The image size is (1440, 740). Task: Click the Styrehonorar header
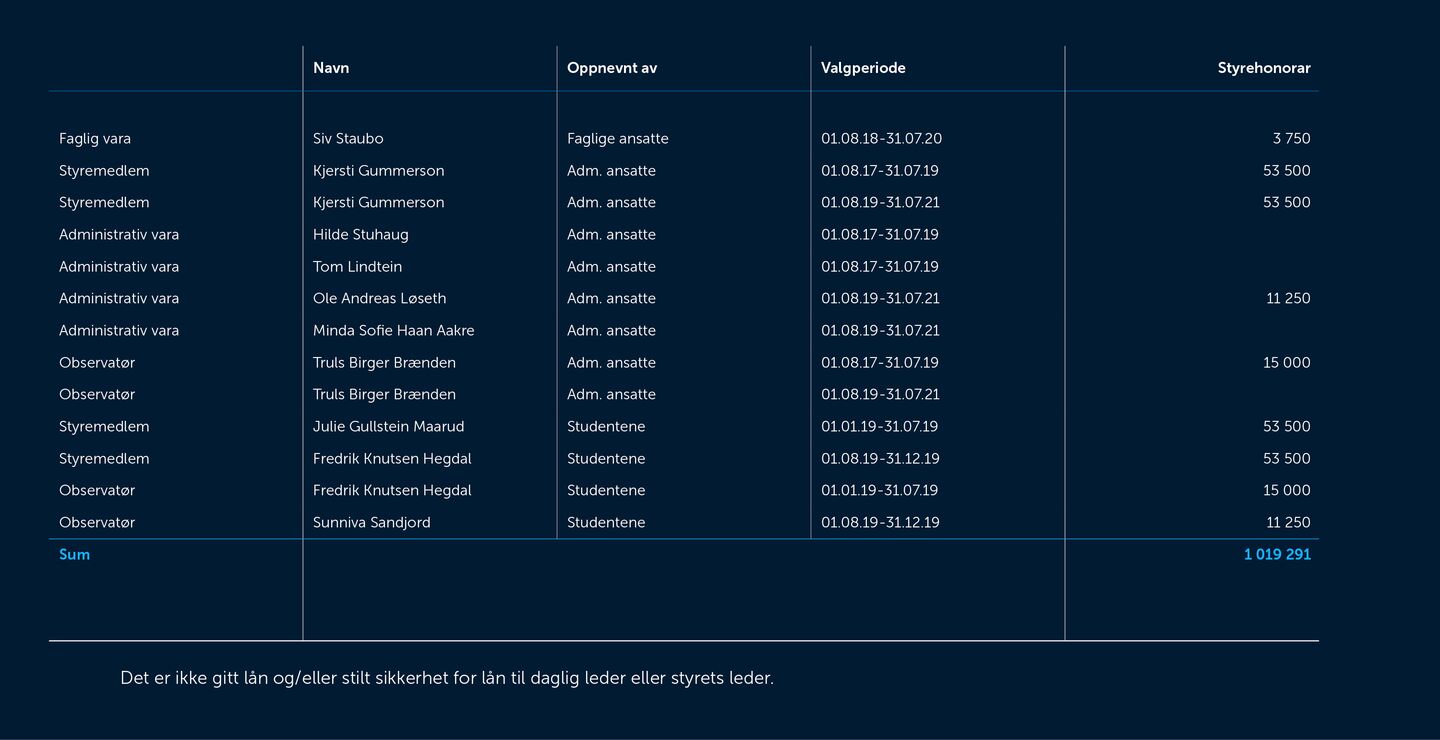1263,67
